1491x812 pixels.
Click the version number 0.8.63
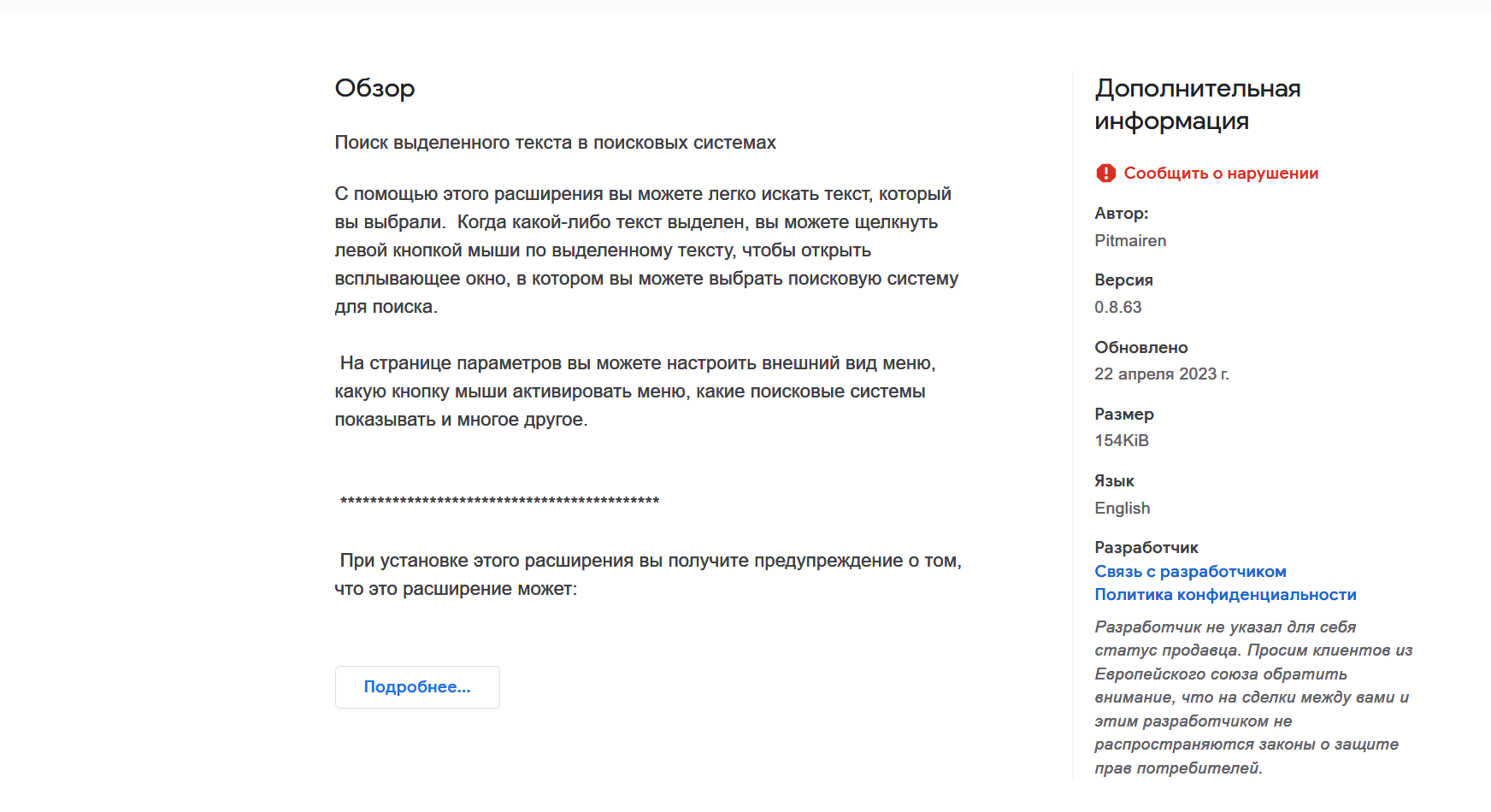pyautogui.click(x=1118, y=308)
